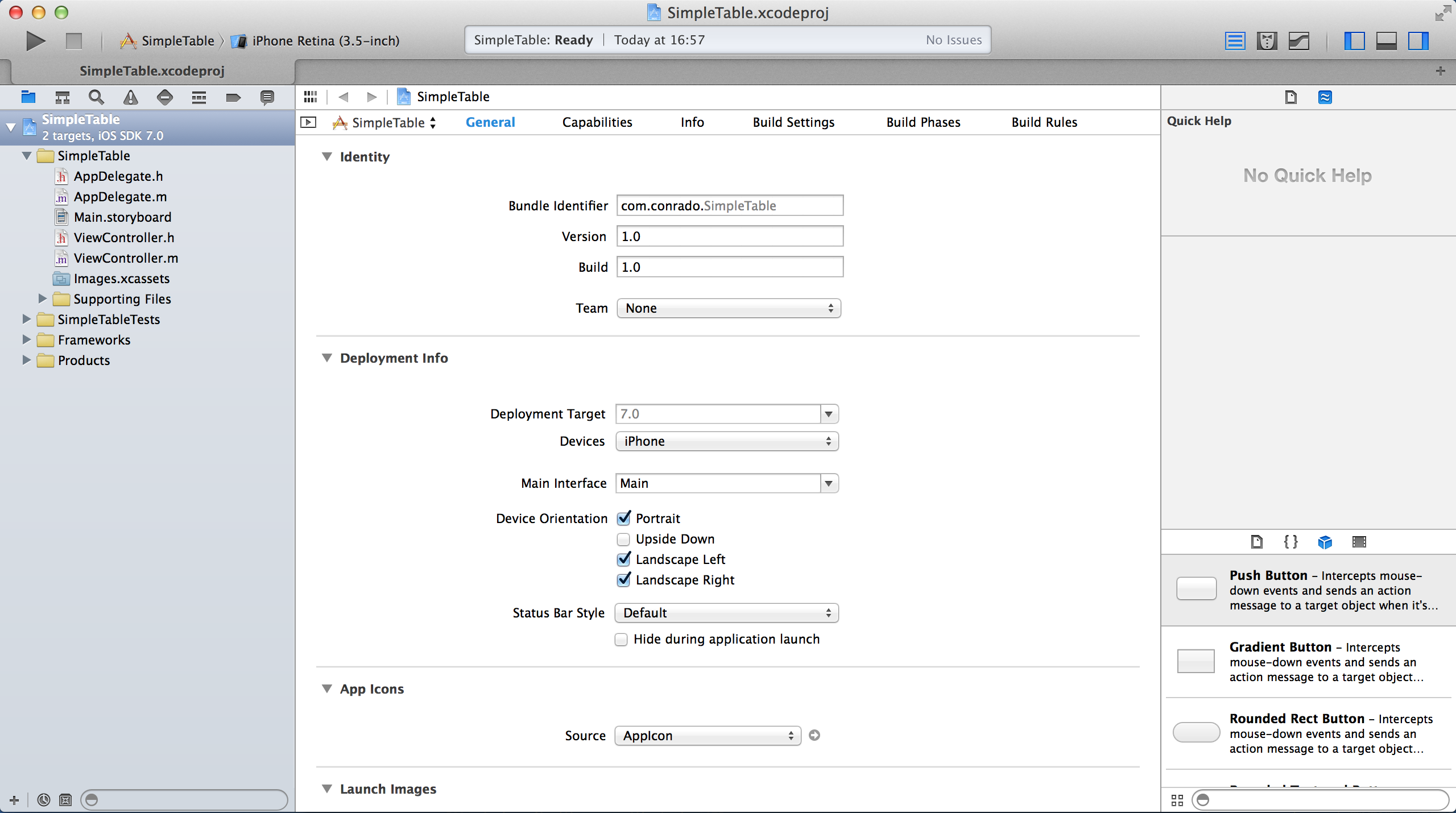Image resolution: width=1456 pixels, height=813 pixels.
Task: Open the Assistant editor
Action: (1267, 41)
